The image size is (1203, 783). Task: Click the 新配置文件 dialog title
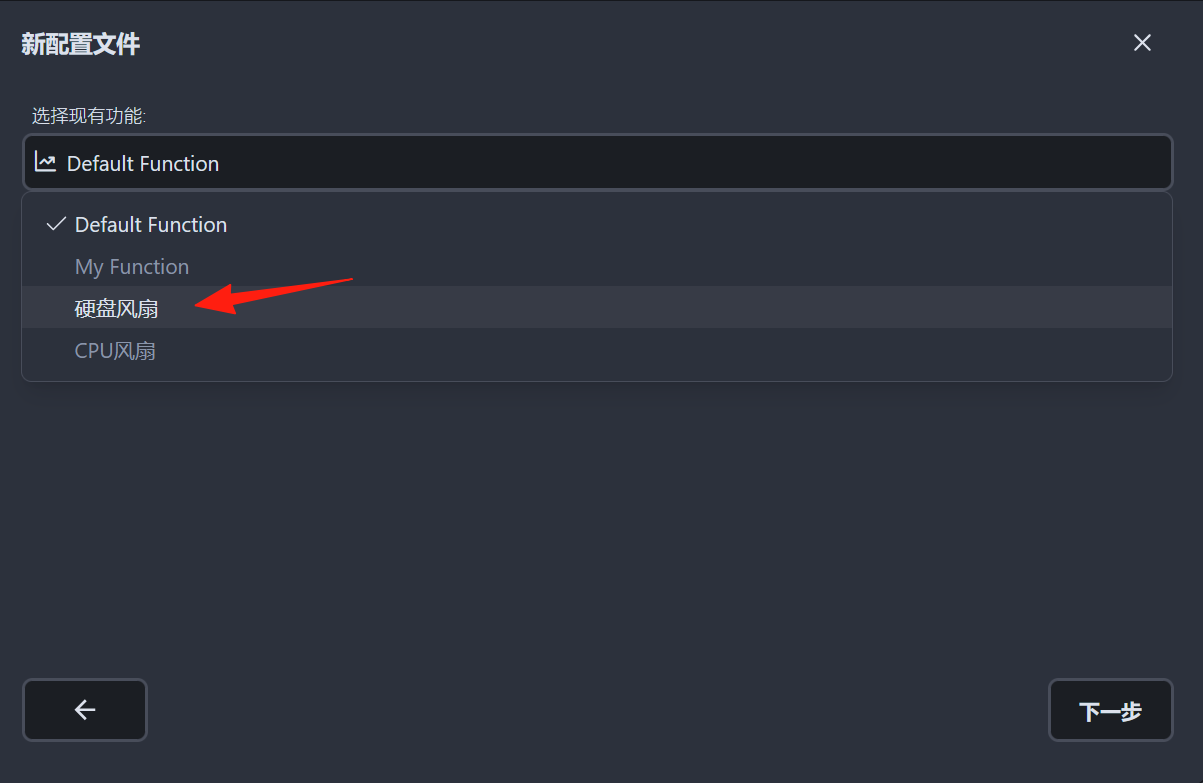coord(81,44)
